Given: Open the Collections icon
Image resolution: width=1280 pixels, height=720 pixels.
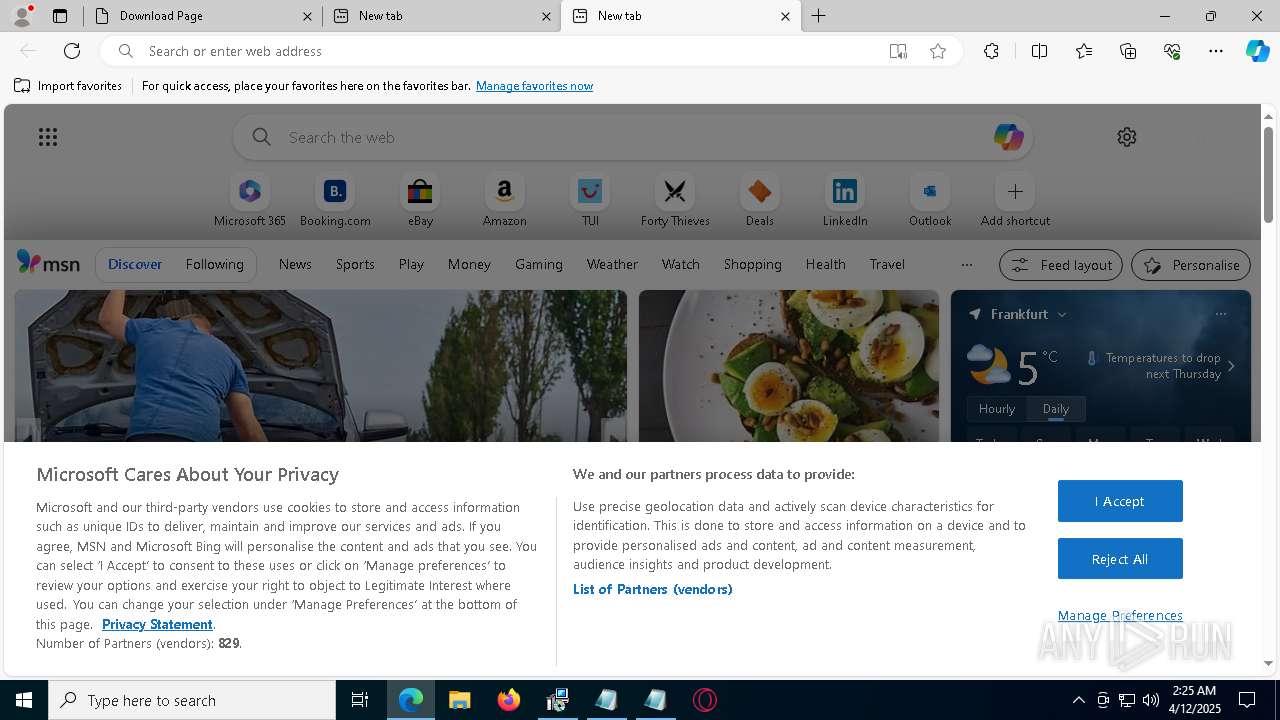Looking at the screenshot, I should [x=1128, y=51].
